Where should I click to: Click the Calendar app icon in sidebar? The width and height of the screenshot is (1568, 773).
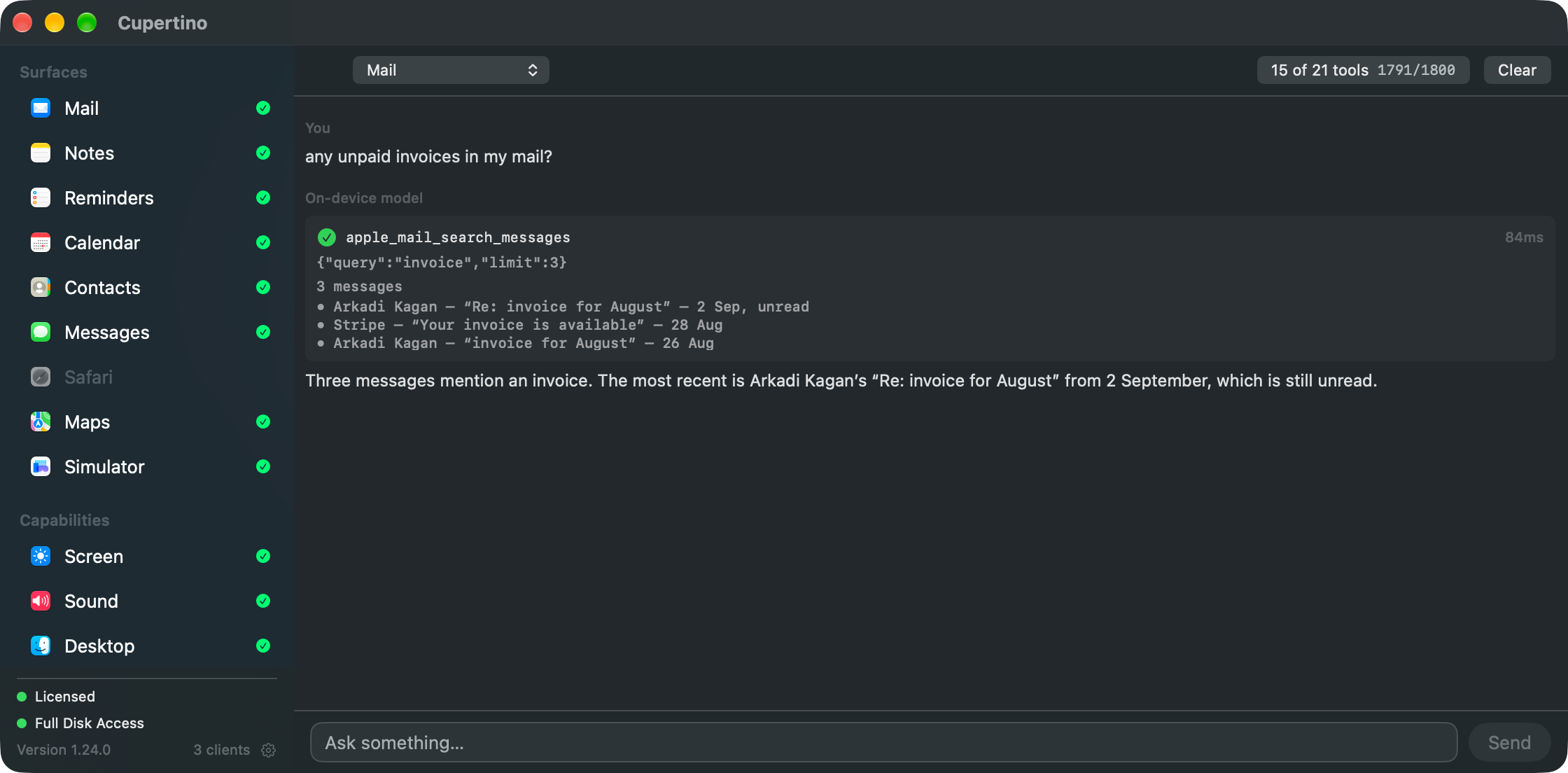tap(41, 242)
